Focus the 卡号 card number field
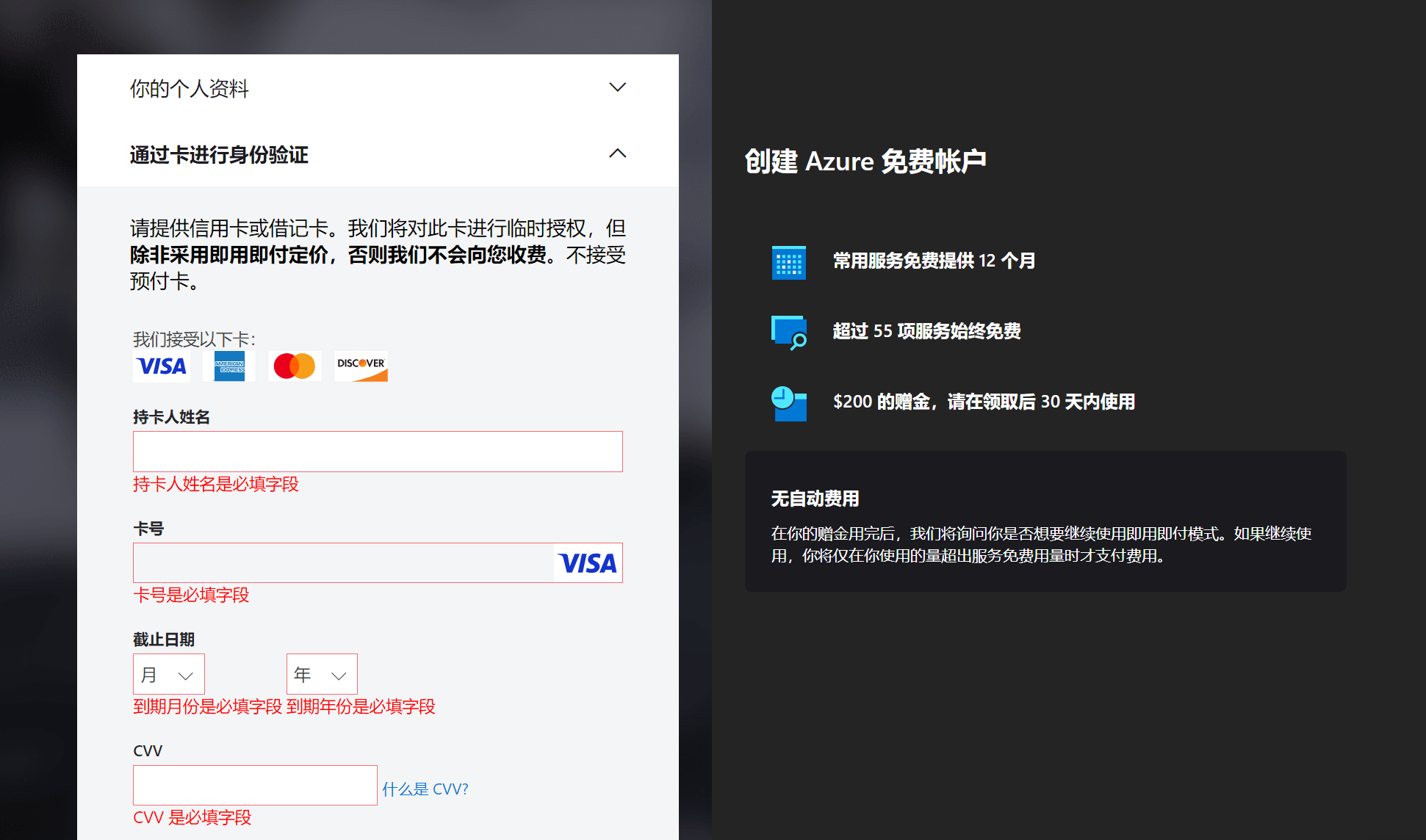This screenshot has height=840, width=1426. (x=378, y=563)
